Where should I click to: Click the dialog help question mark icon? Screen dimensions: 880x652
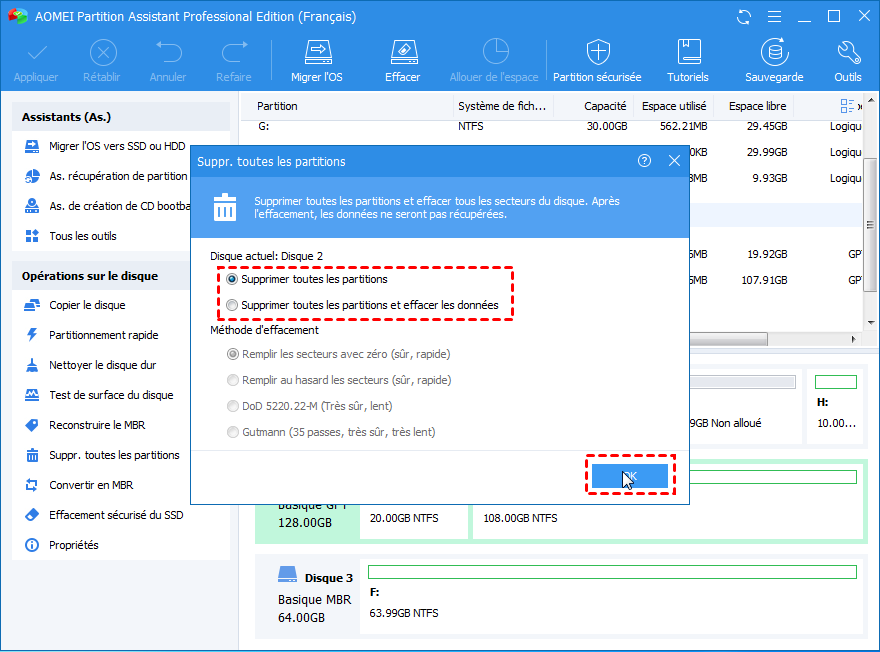point(644,161)
